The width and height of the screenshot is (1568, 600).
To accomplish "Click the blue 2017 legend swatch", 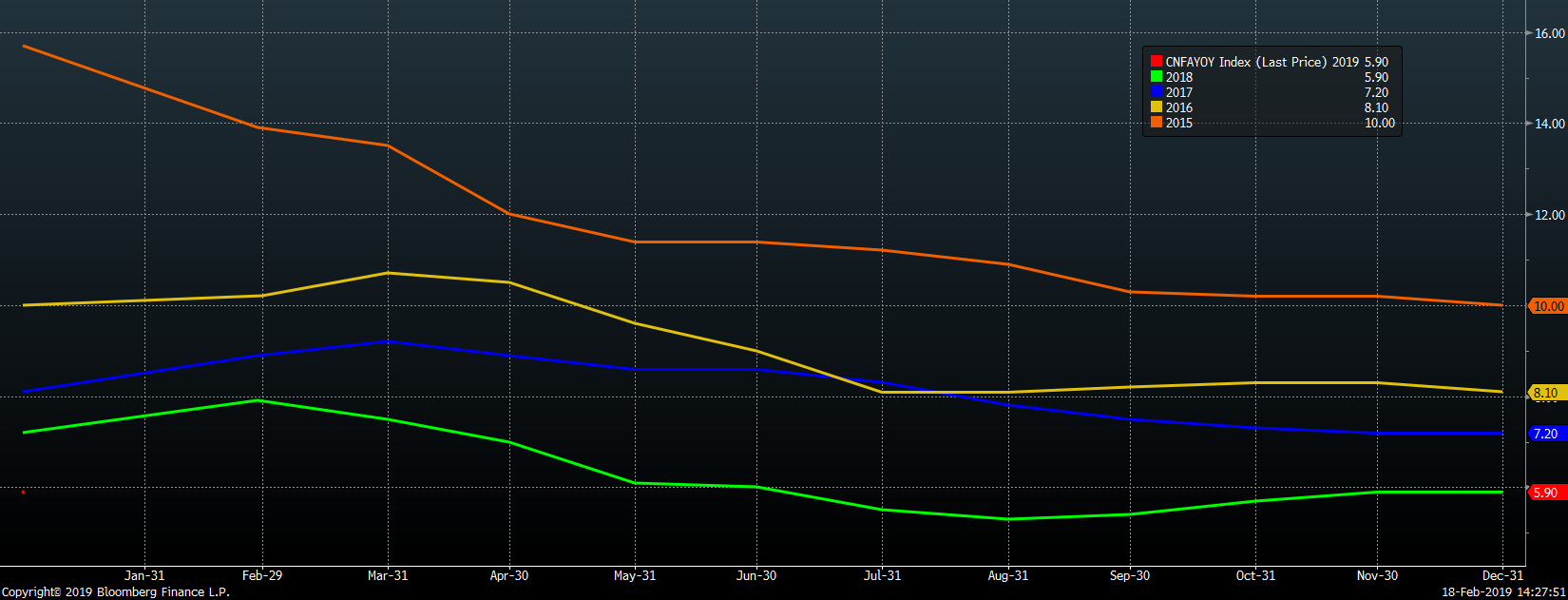I will tap(1157, 92).
